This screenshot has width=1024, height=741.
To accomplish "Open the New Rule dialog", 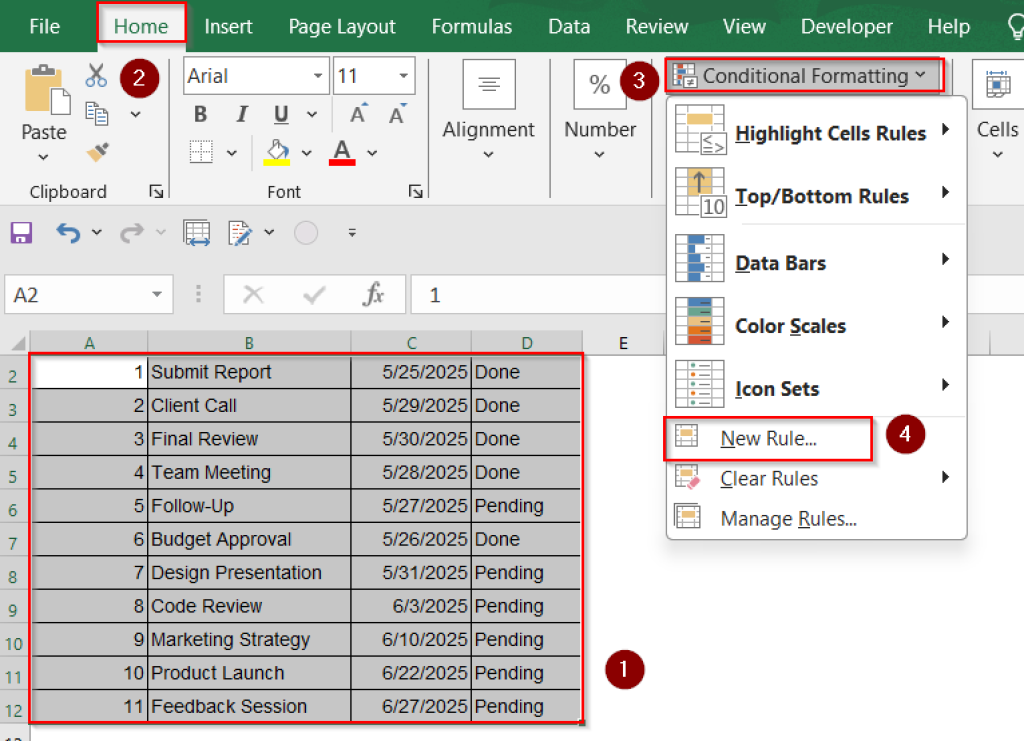I will tap(768, 439).
